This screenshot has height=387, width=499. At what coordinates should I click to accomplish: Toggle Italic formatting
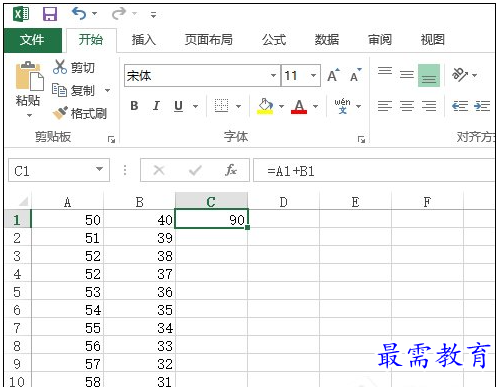point(156,106)
